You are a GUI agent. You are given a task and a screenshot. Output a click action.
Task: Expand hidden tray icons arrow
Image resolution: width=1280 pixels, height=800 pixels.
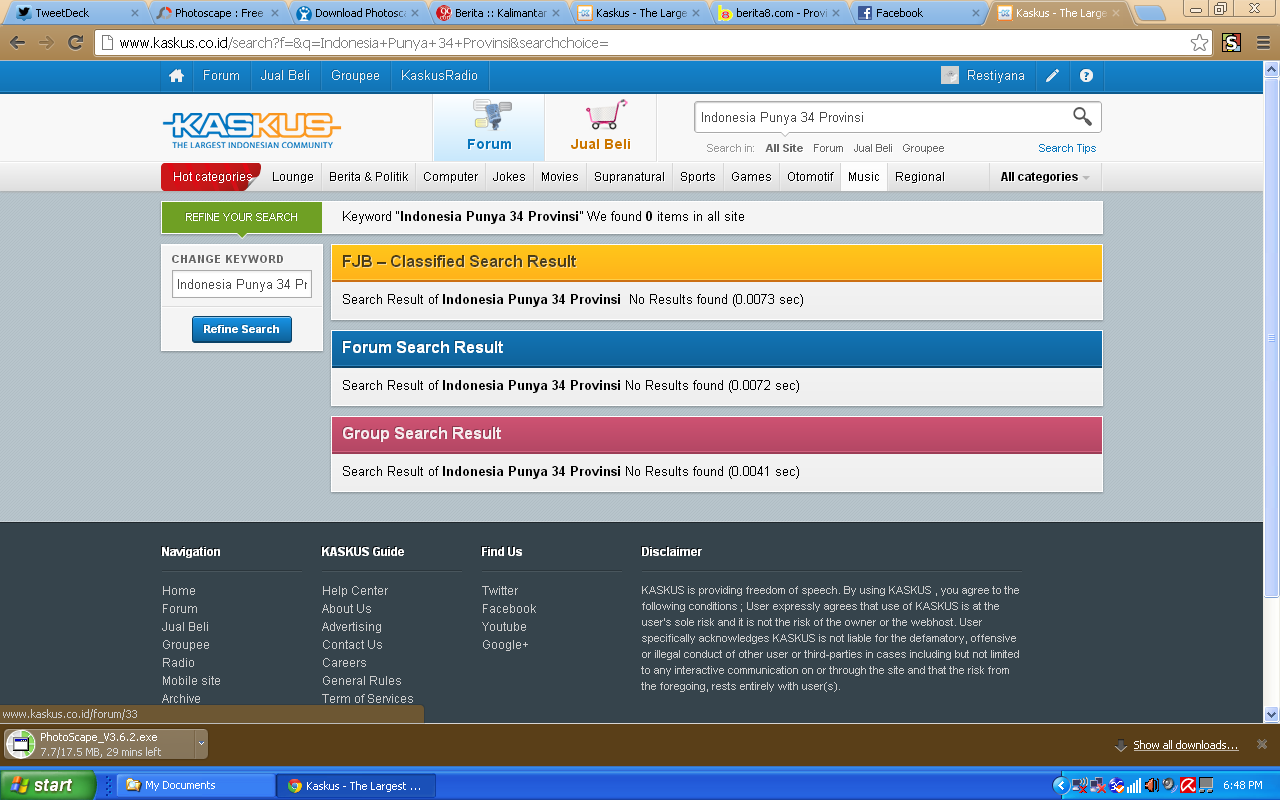[1060, 785]
